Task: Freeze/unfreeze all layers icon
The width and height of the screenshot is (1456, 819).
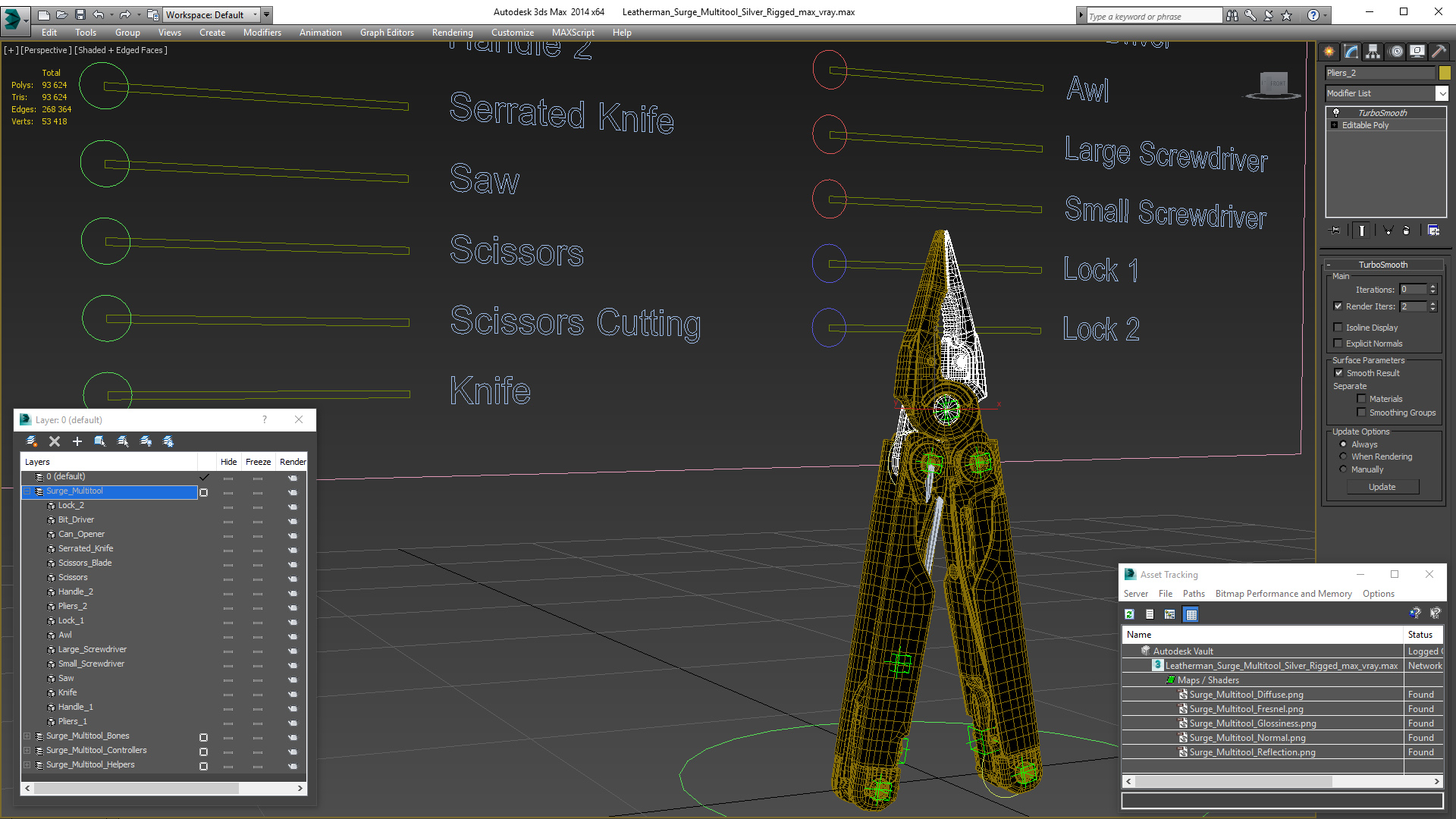Action: pyautogui.click(x=168, y=441)
